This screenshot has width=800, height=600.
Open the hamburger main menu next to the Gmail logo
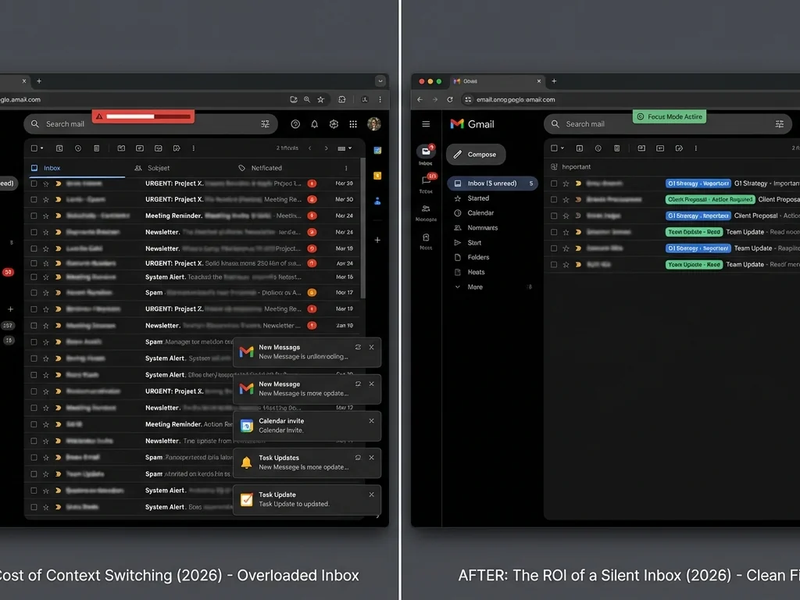pyautogui.click(x=426, y=124)
